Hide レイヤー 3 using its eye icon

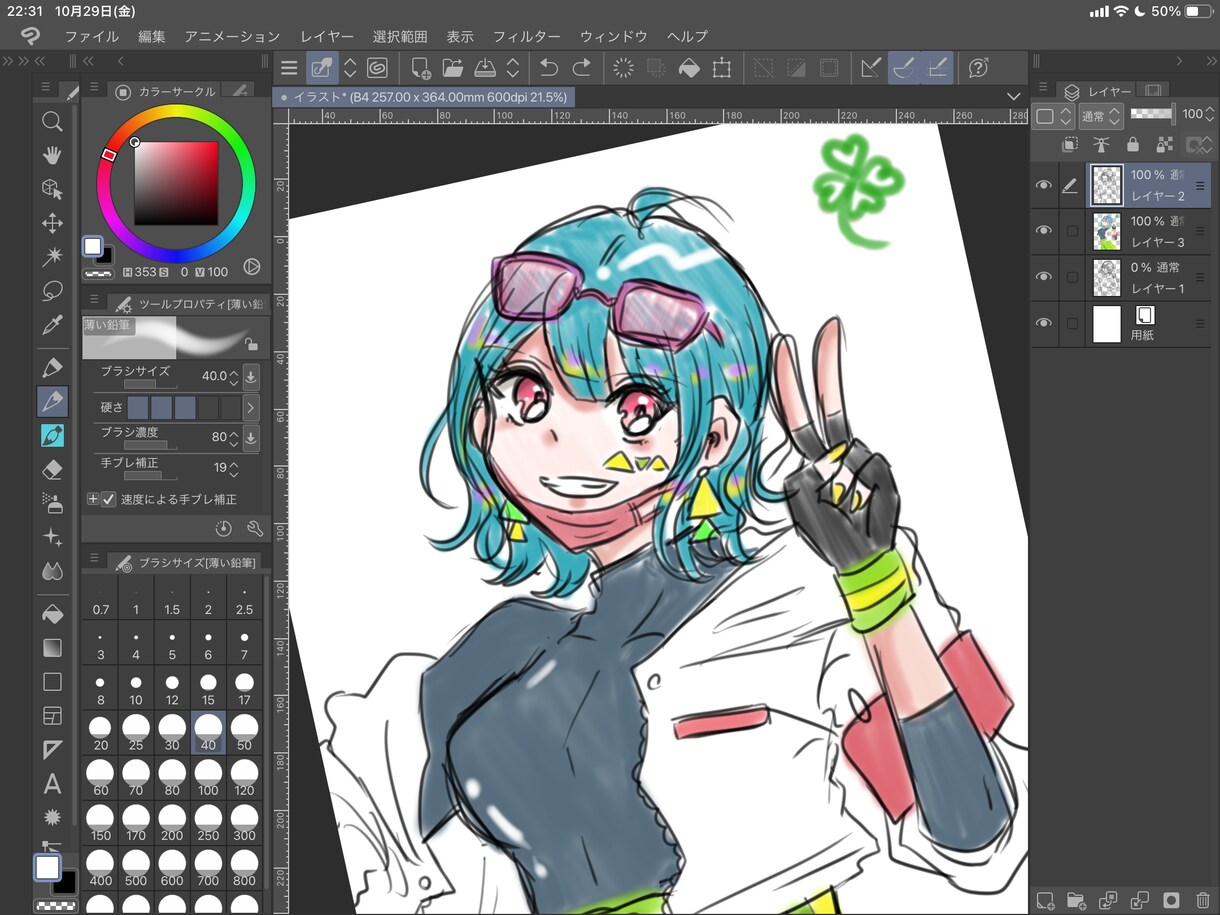(1044, 231)
